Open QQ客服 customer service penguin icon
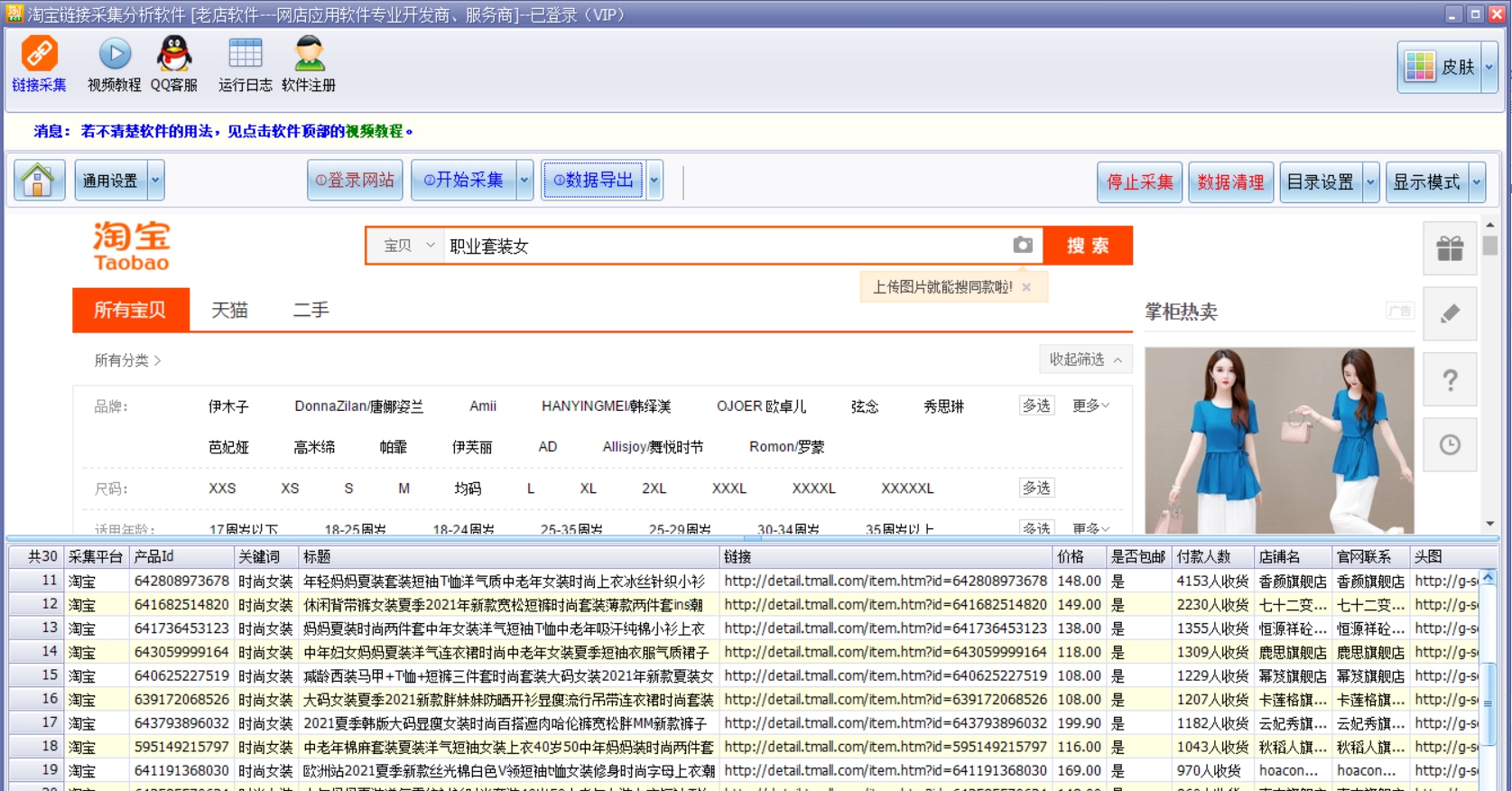This screenshot has height=791, width=1512. coord(174,55)
